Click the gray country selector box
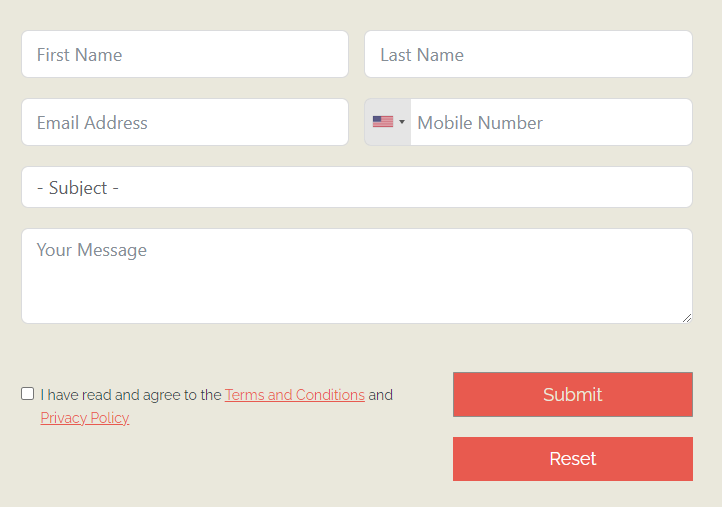Image resolution: width=722 pixels, height=507 pixels. click(x=388, y=122)
